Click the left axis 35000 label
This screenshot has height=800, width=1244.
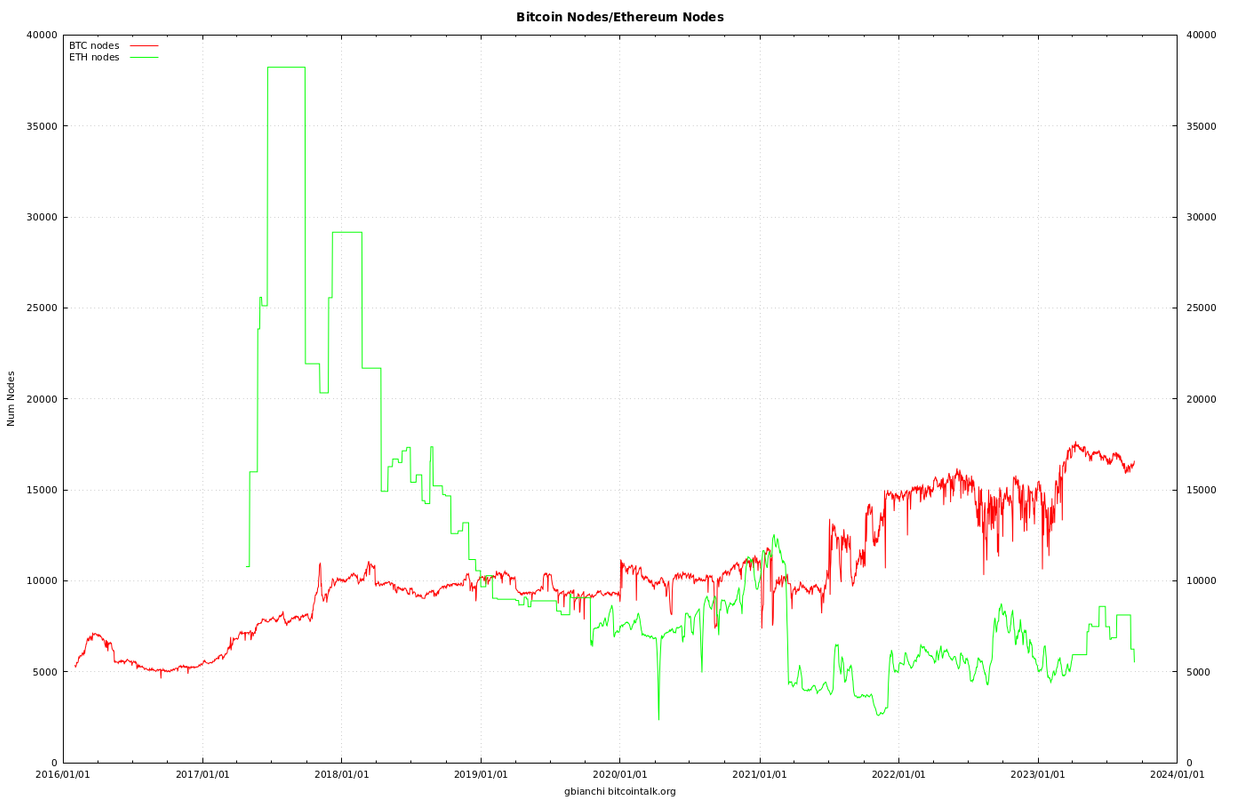pos(41,126)
